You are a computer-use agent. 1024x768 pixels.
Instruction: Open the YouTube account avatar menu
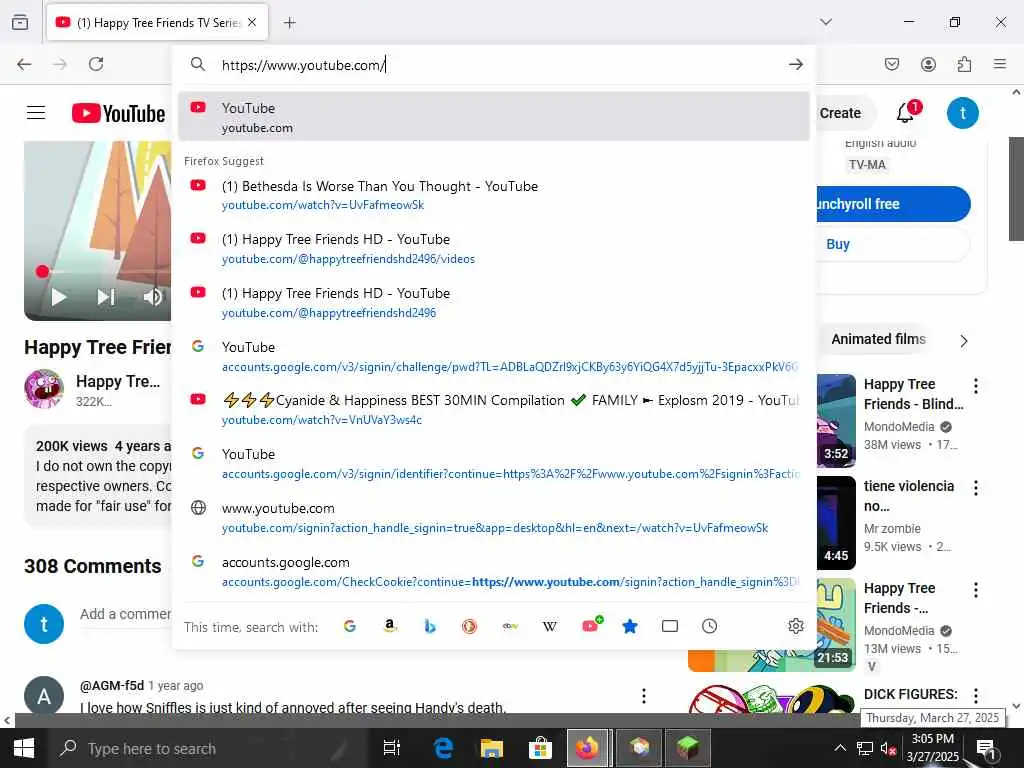point(963,113)
